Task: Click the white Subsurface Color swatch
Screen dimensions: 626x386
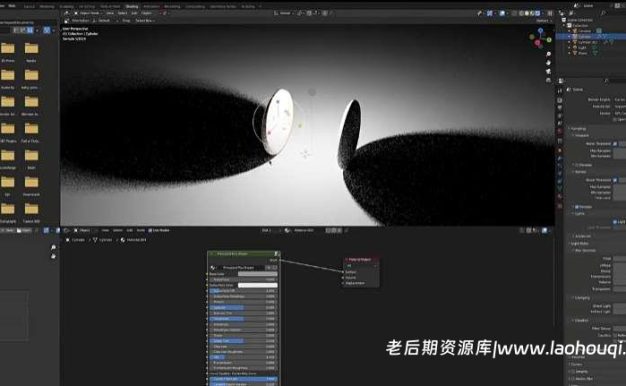Action: 258,285
